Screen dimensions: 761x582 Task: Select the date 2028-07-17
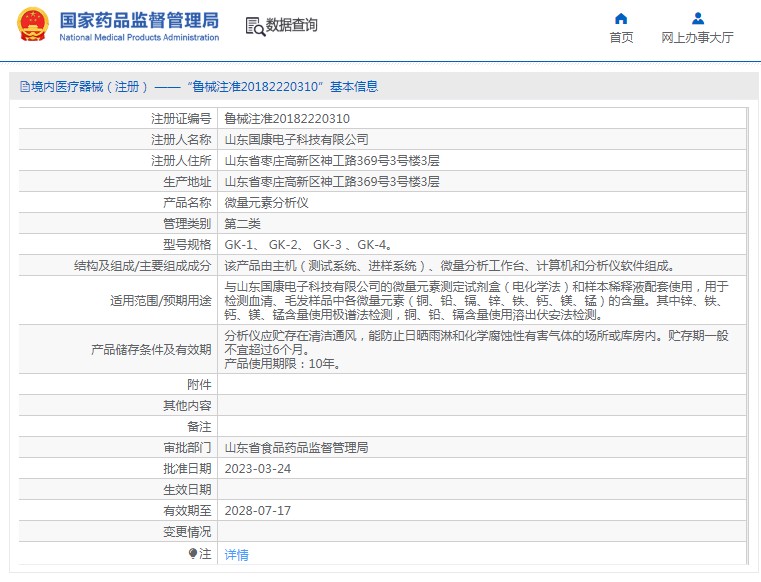(x=258, y=511)
